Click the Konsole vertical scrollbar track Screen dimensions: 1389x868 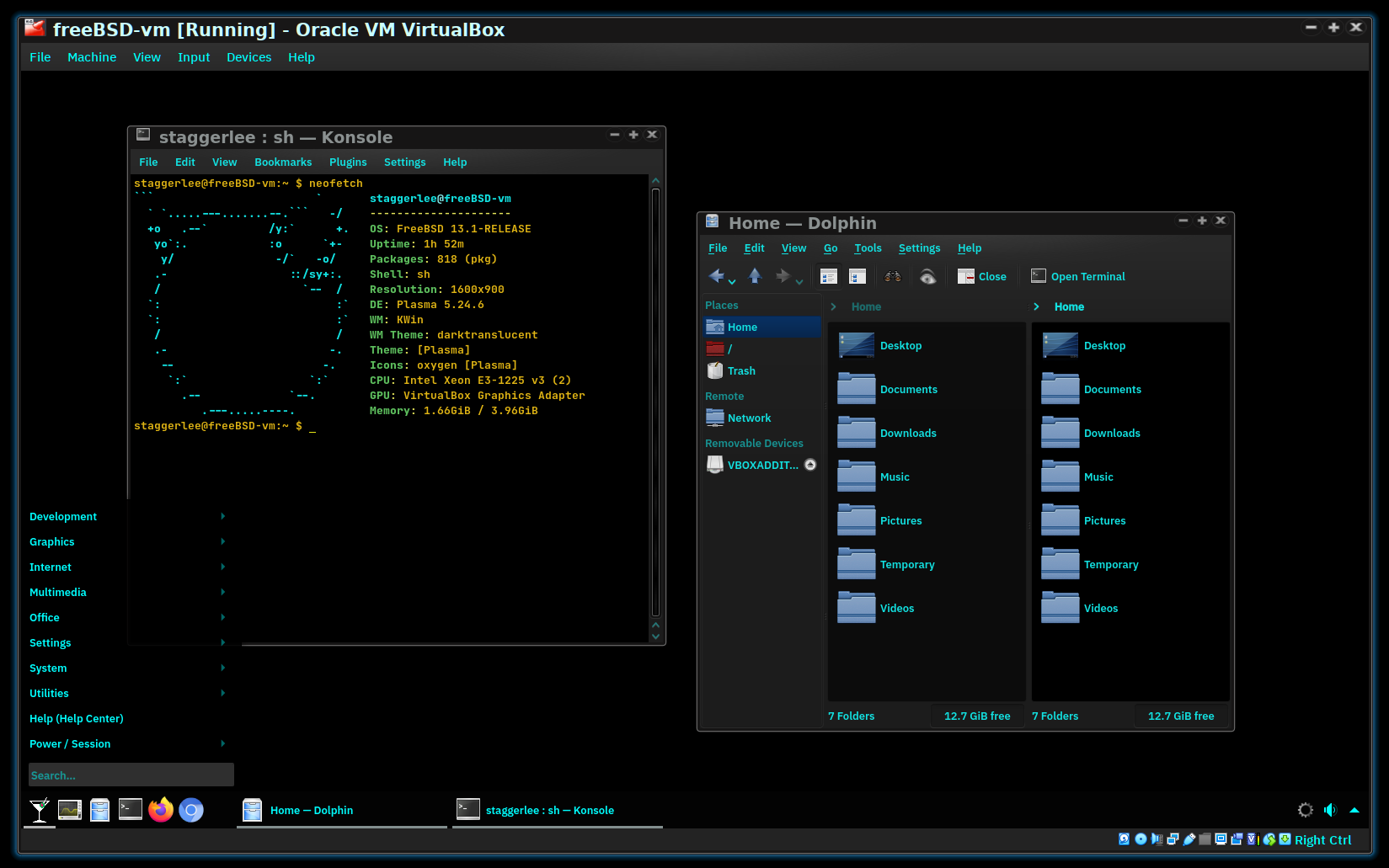(655, 404)
